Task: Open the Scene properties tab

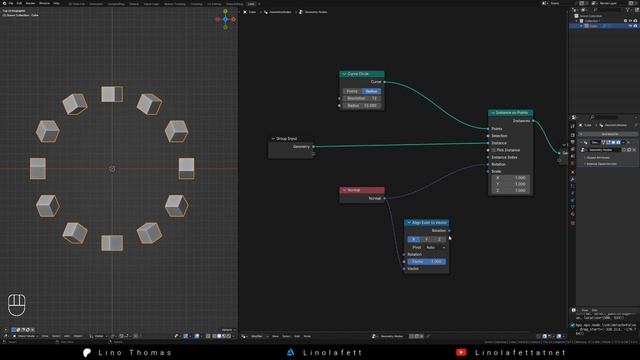Action: coord(573,156)
